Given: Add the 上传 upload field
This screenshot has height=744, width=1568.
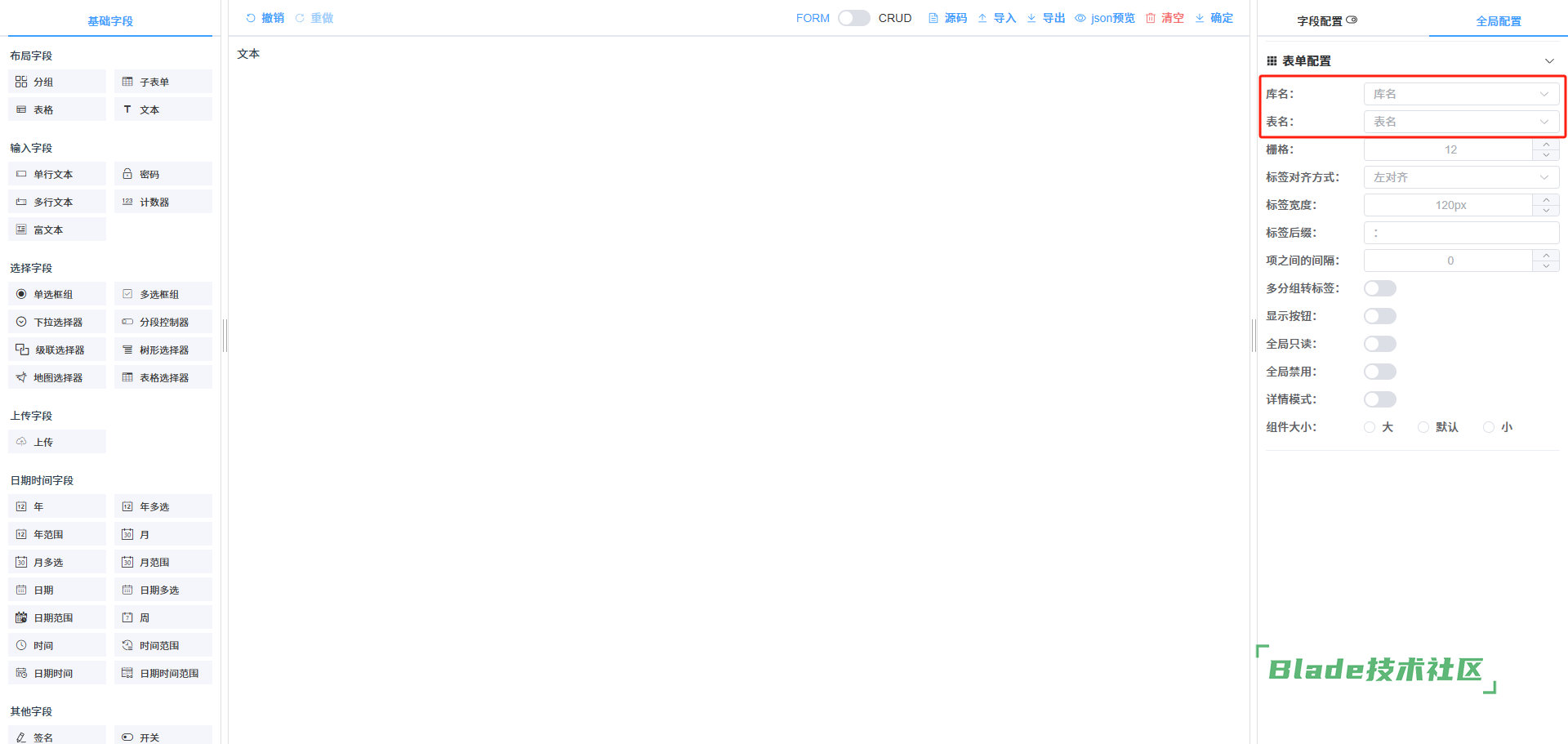Looking at the screenshot, I should pyautogui.click(x=57, y=442).
